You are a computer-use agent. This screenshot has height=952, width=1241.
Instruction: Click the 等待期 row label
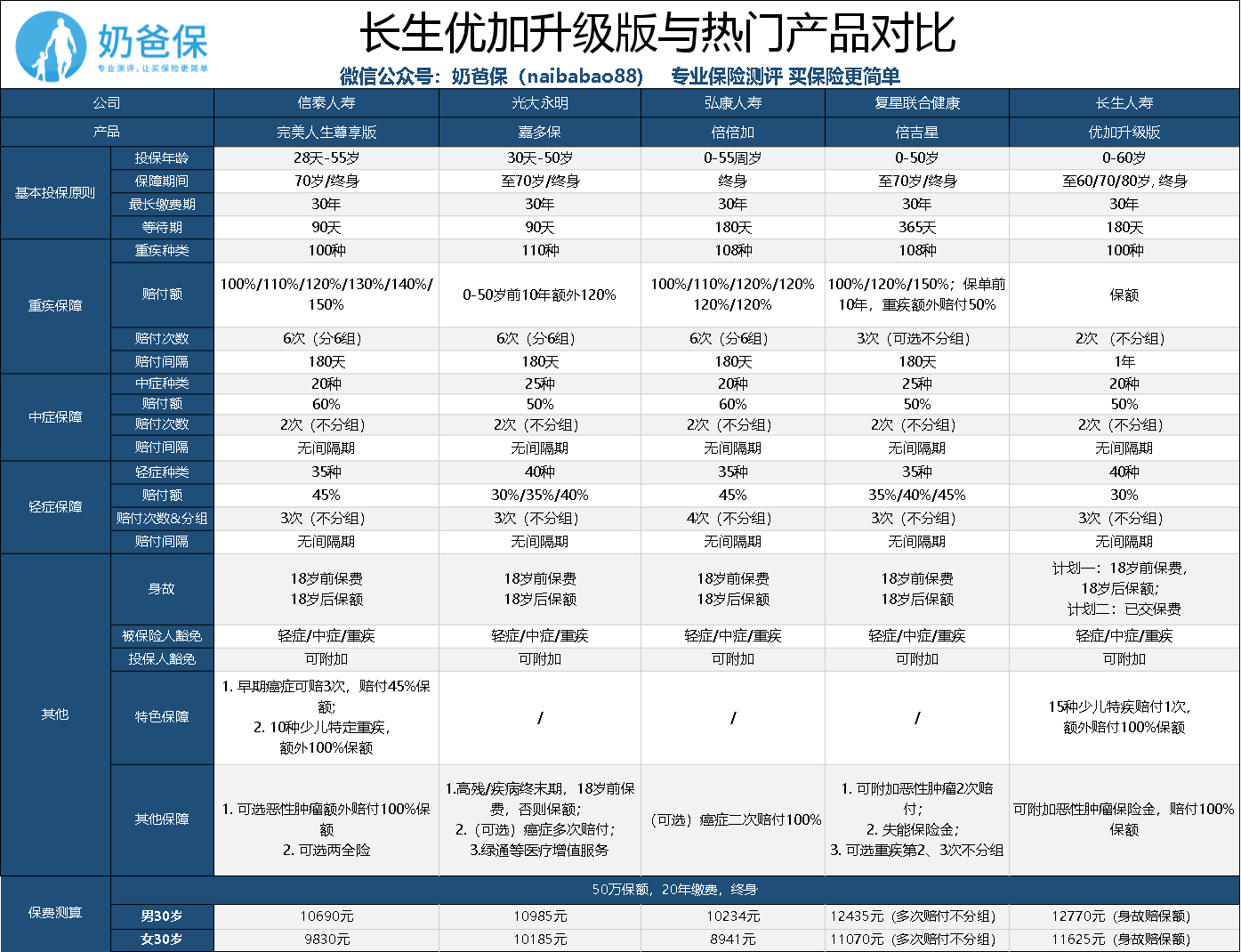[162, 227]
